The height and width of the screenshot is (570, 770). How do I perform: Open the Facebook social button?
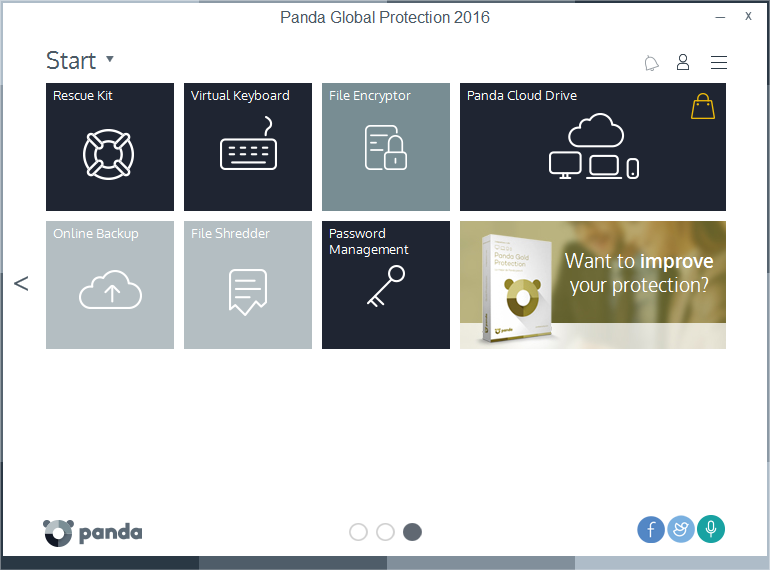click(x=651, y=529)
